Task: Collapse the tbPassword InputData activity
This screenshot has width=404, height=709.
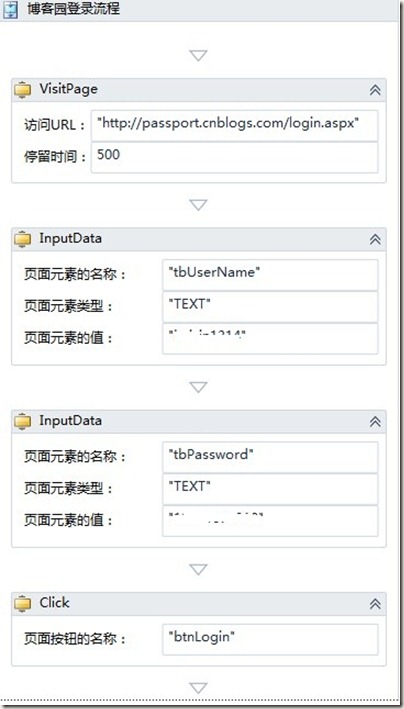Action: pyautogui.click(x=375, y=421)
